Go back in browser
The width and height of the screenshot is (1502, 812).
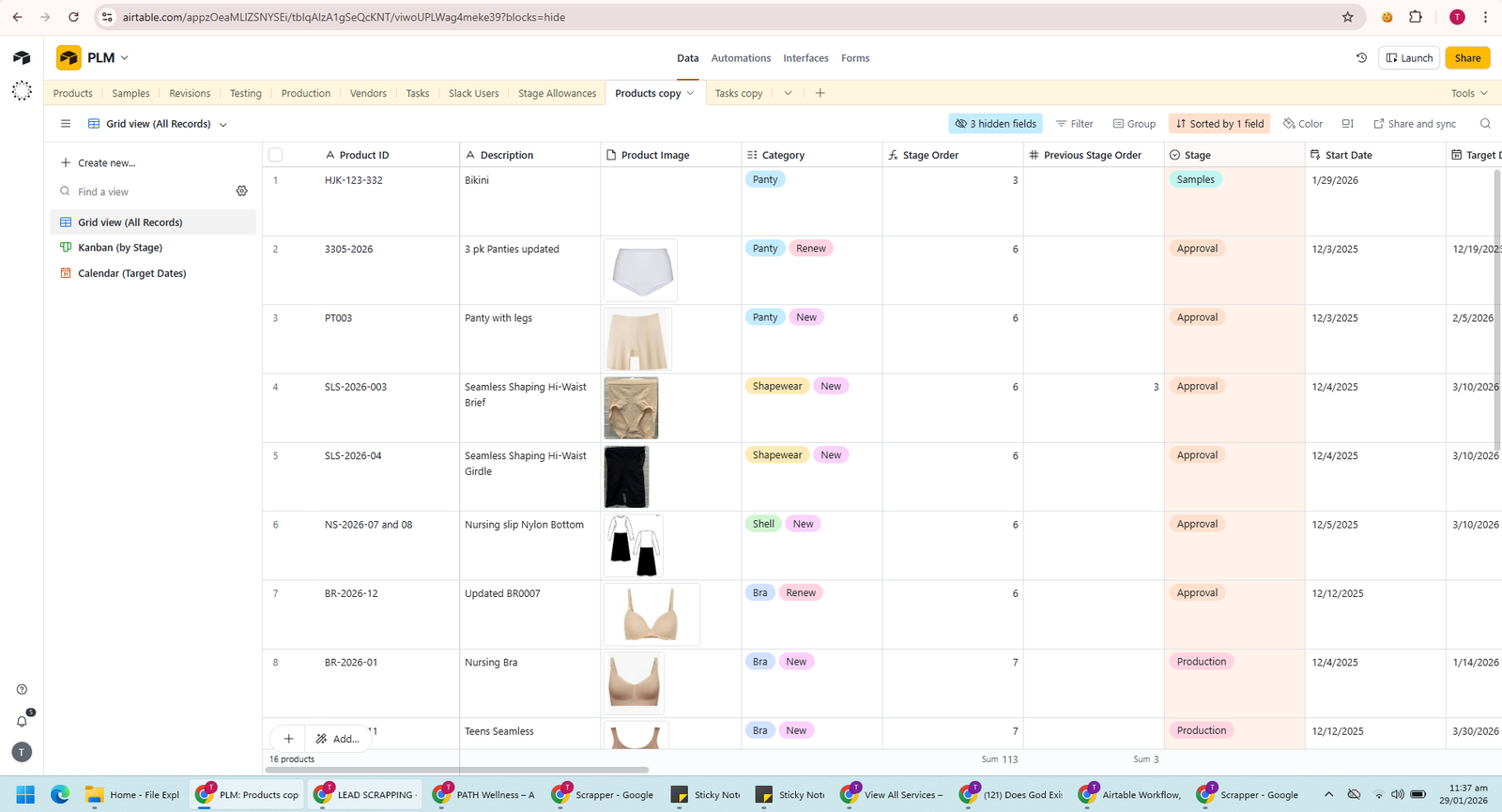pyautogui.click(x=17, y=17)
